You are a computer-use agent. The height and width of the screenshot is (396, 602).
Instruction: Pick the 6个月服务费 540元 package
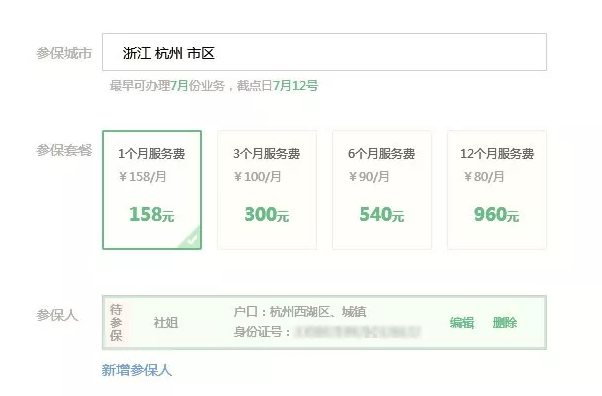(382, 190)
